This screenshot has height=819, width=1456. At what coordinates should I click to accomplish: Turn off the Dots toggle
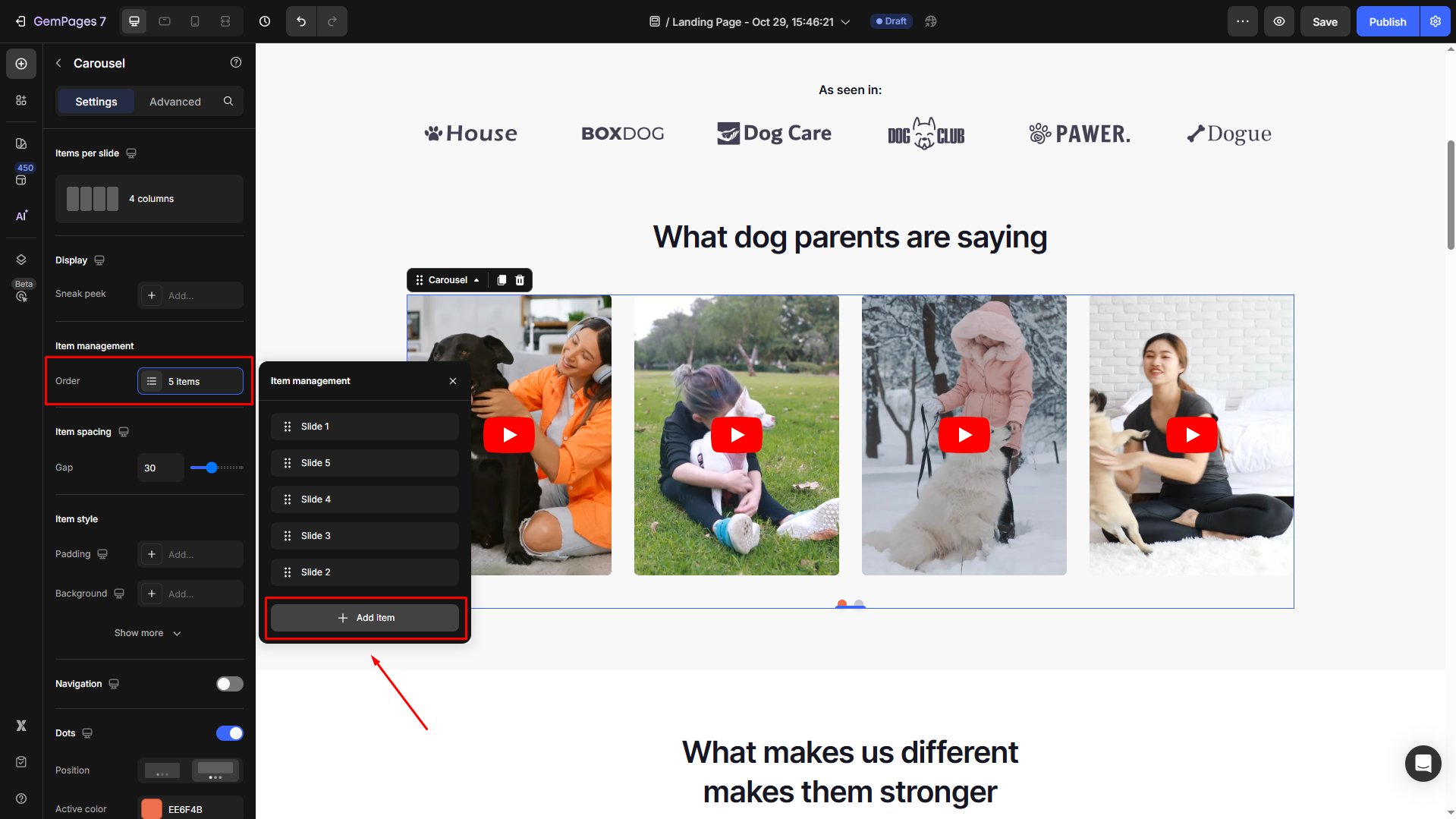click(229, 733)
